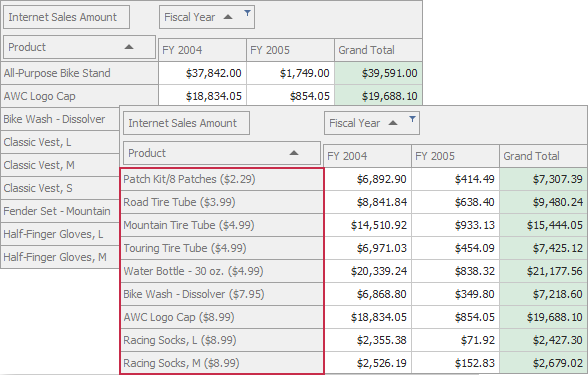The height and width of the screenshot is (375, 588).
Task: Select the Grand Total column header in the front grid
Action: [x=543, y=156]
